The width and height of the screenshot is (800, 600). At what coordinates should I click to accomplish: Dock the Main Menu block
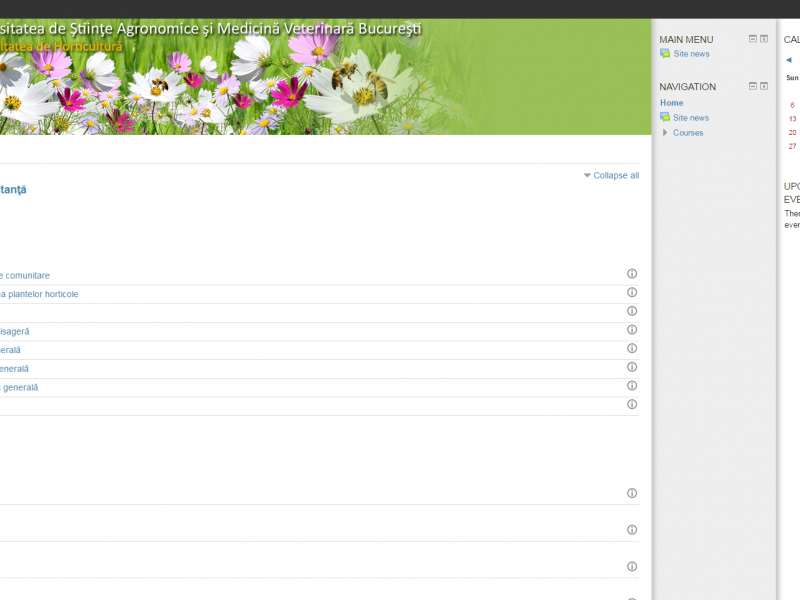tap(764, 39)
